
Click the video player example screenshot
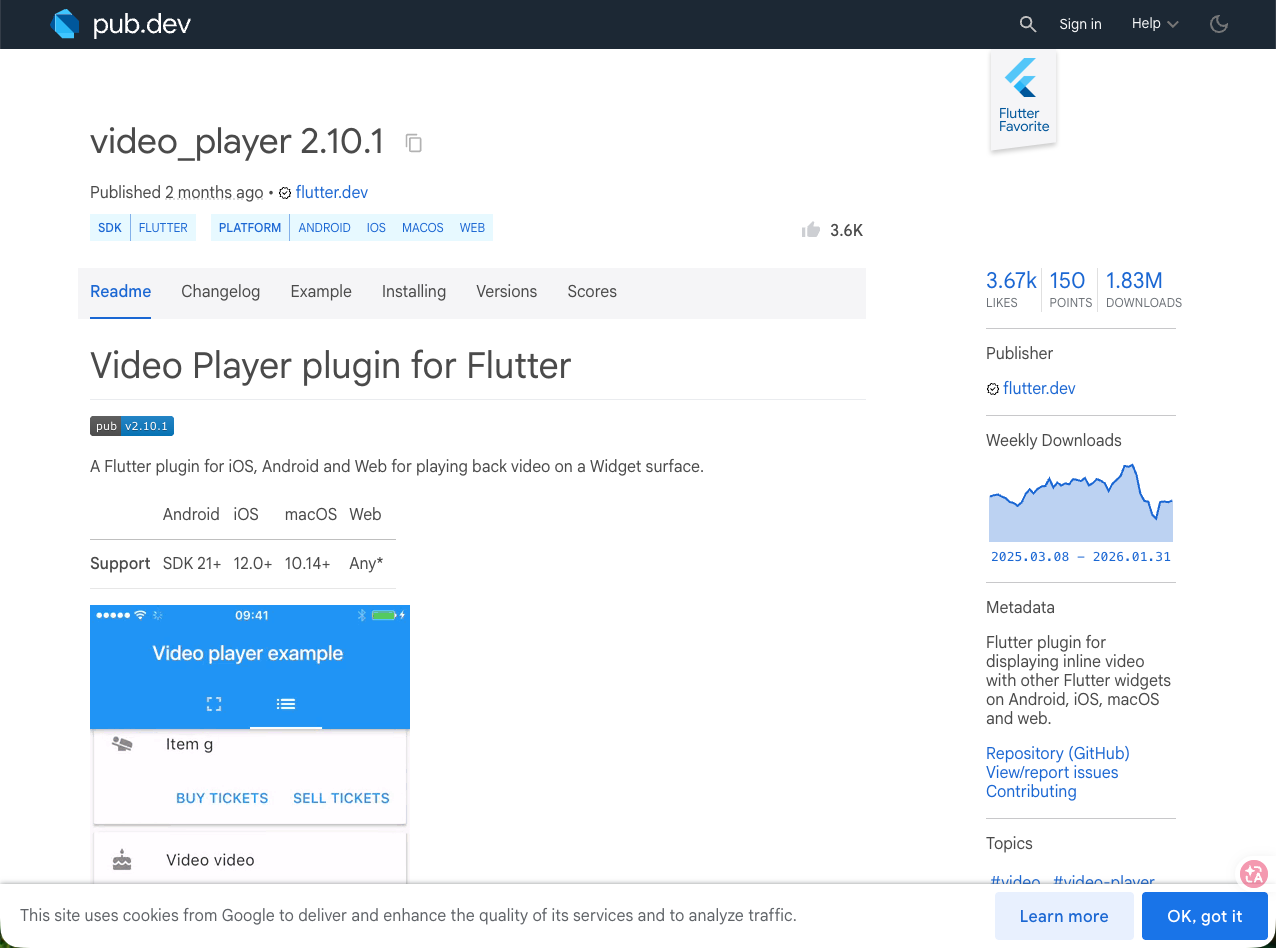[x=250, y=744]
